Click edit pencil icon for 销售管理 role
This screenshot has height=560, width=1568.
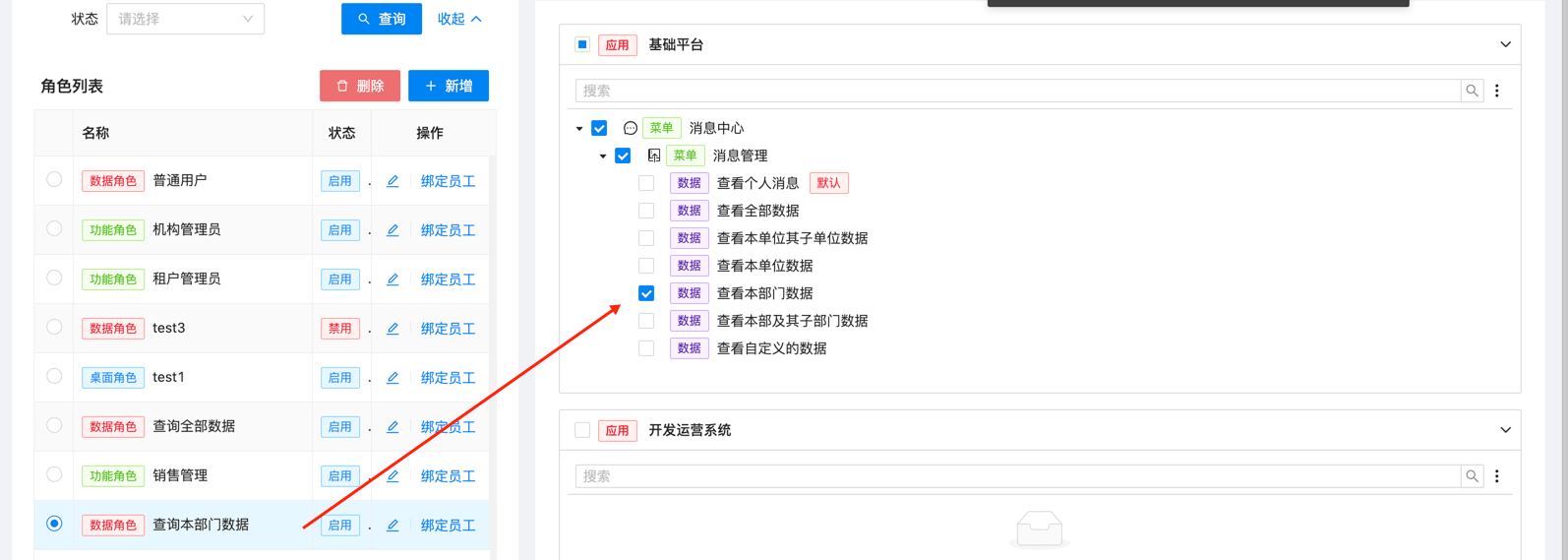[x=392, y=476]
